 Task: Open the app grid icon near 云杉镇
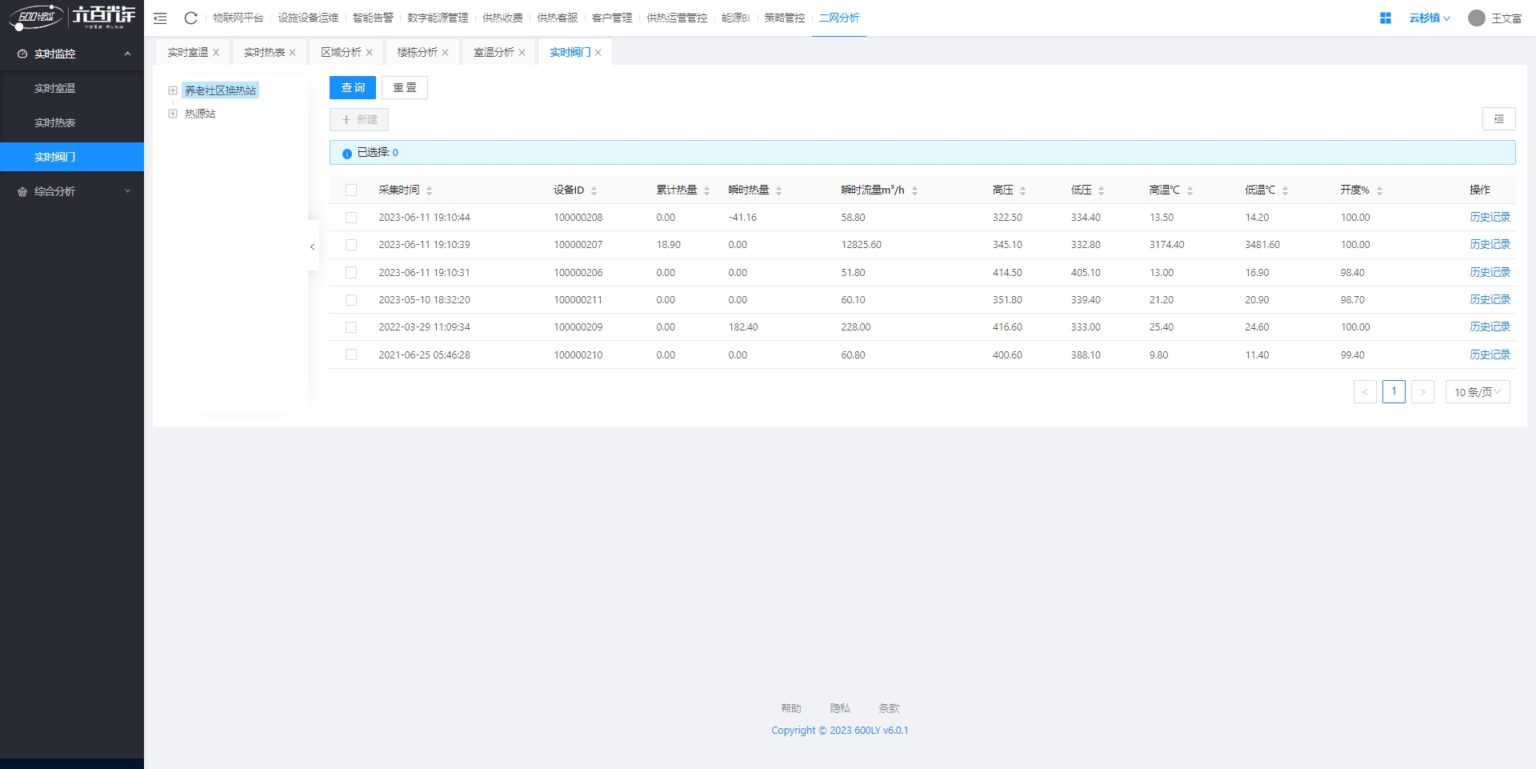1385,18
